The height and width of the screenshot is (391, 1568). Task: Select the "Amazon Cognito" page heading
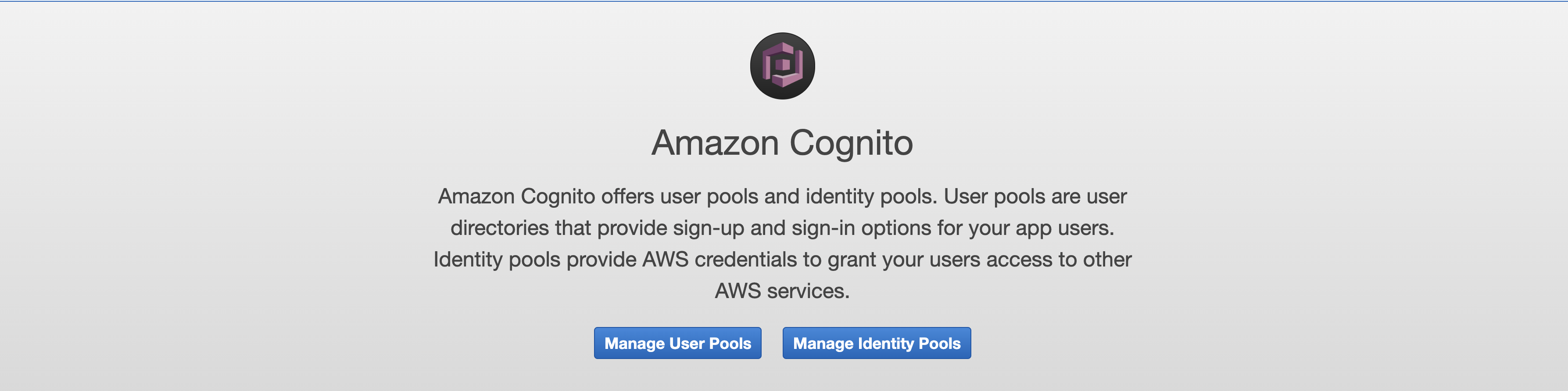click(x=782, y=143)
